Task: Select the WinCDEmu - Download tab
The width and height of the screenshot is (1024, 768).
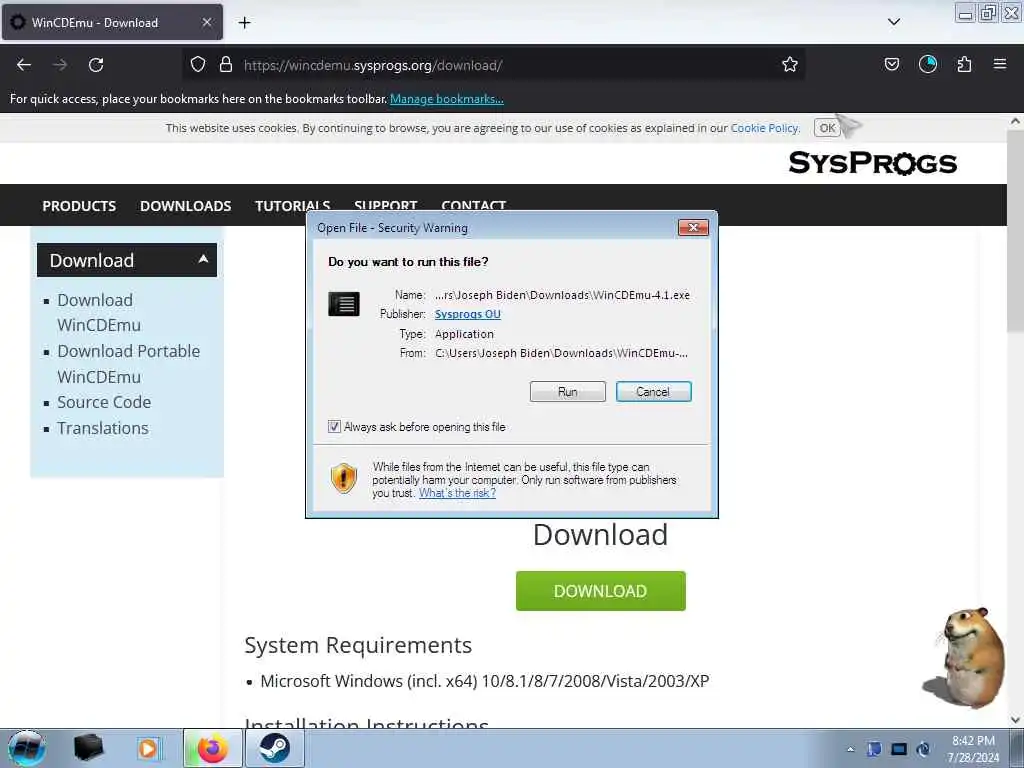Action: click(x=112, y=23)
